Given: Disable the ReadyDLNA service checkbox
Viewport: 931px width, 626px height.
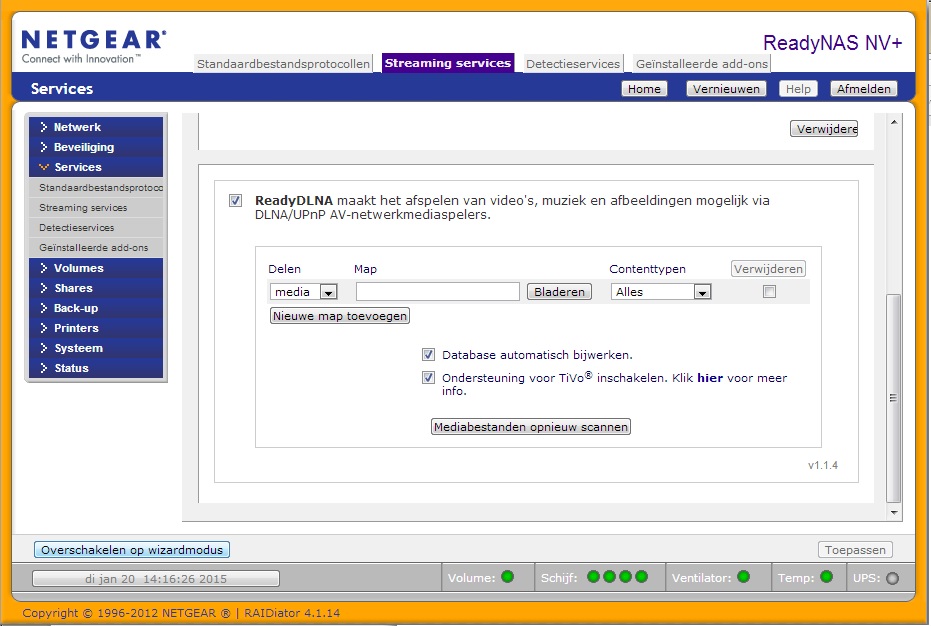Looking at the screenshot, I should [x=235, y=200].
